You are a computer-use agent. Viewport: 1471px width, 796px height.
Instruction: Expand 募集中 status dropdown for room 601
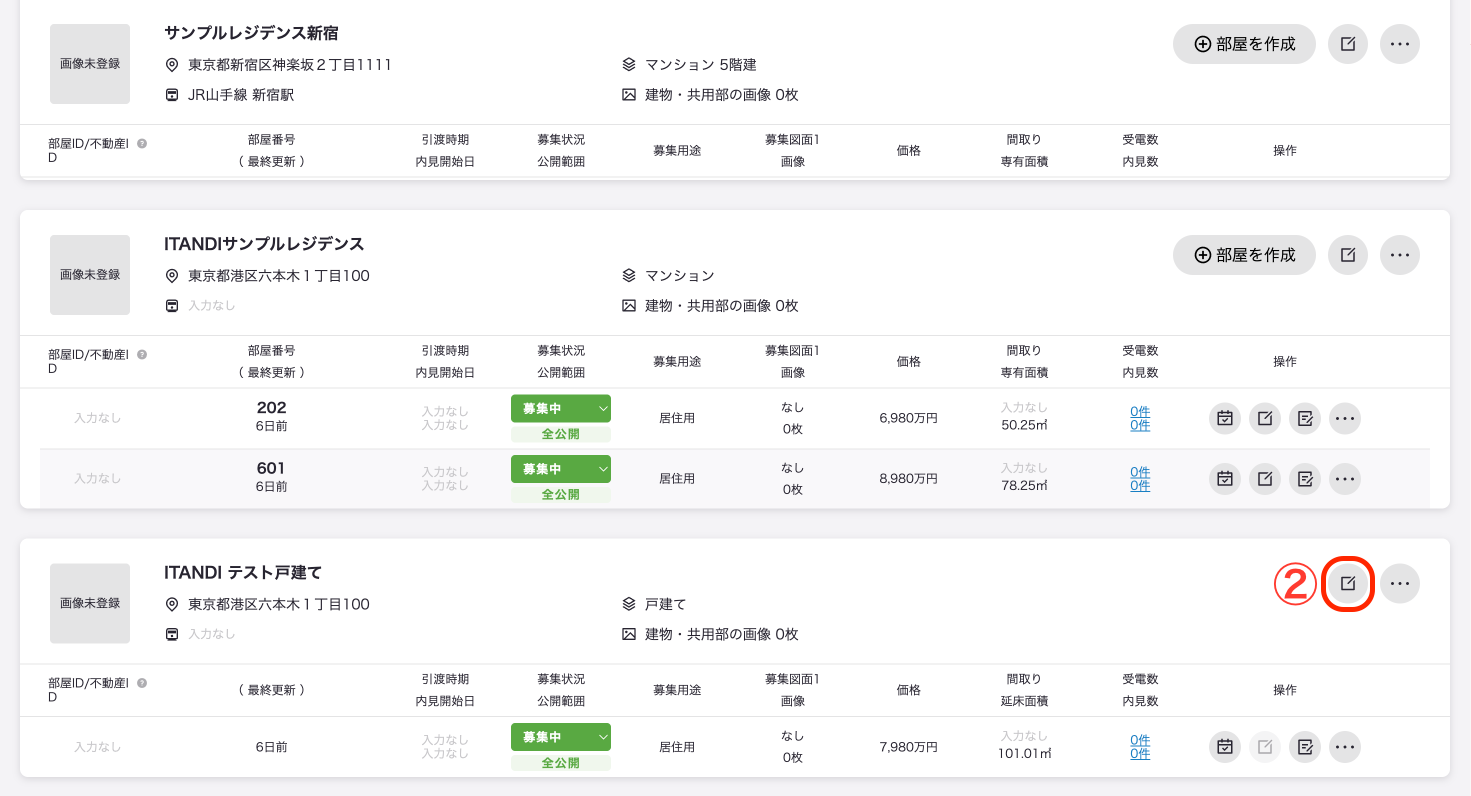pyautogui.click(x=561, y=469)
